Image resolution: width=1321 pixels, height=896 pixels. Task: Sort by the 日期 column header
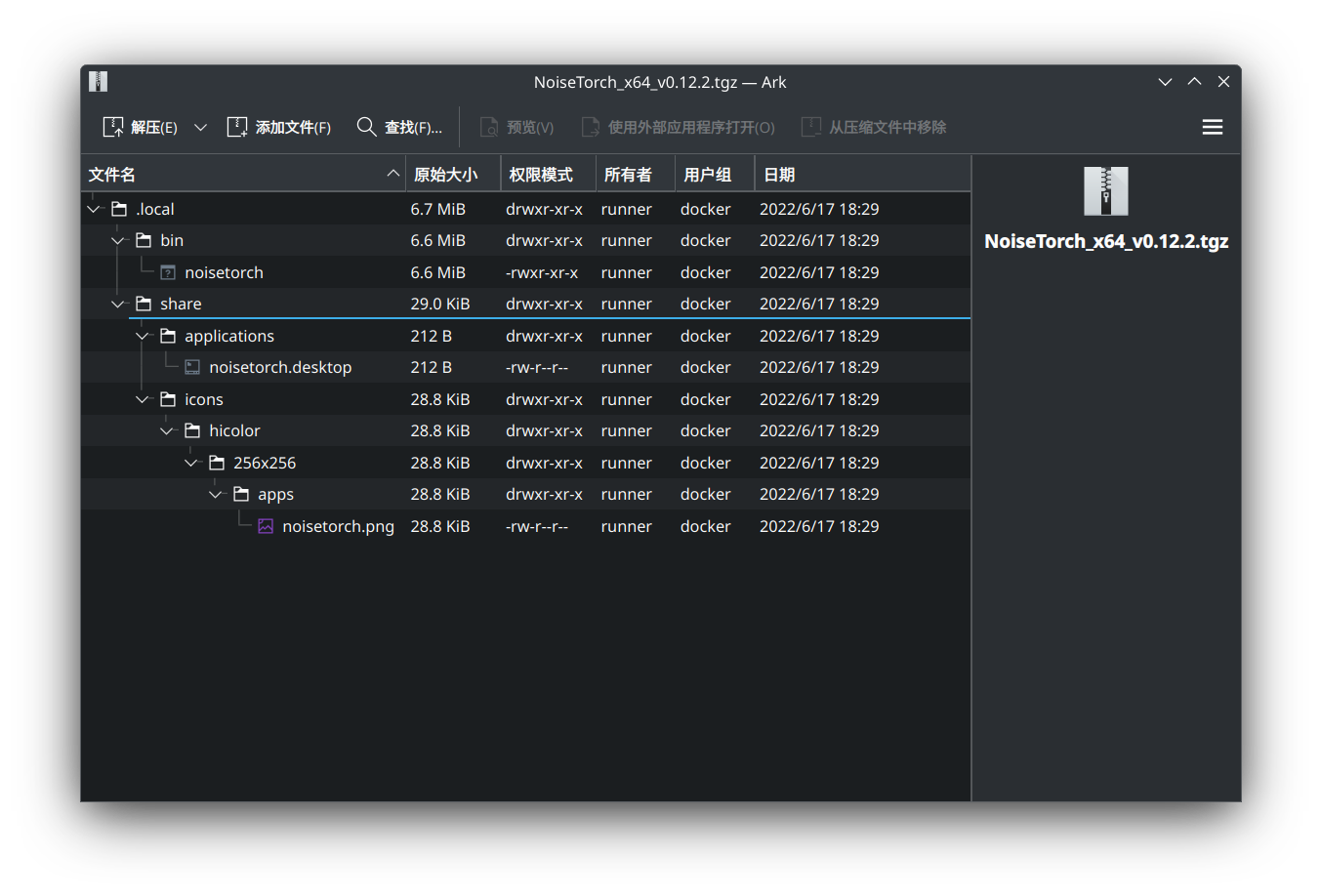[863, 174]
